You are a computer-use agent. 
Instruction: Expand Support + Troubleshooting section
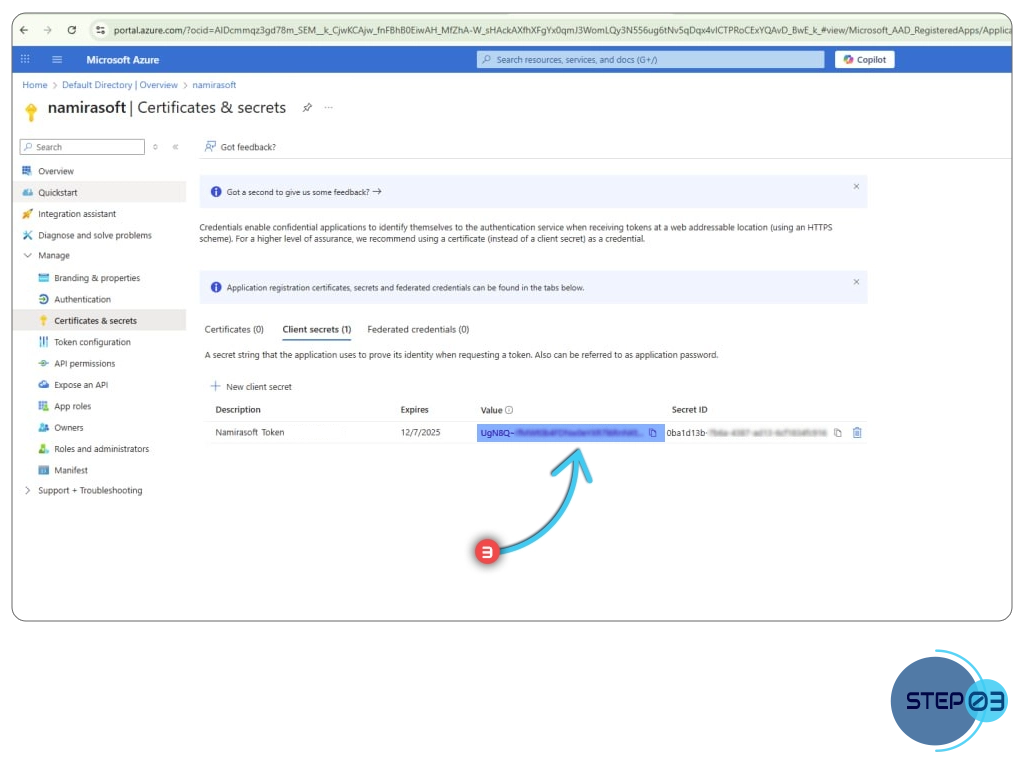click(x=28, y=491)
